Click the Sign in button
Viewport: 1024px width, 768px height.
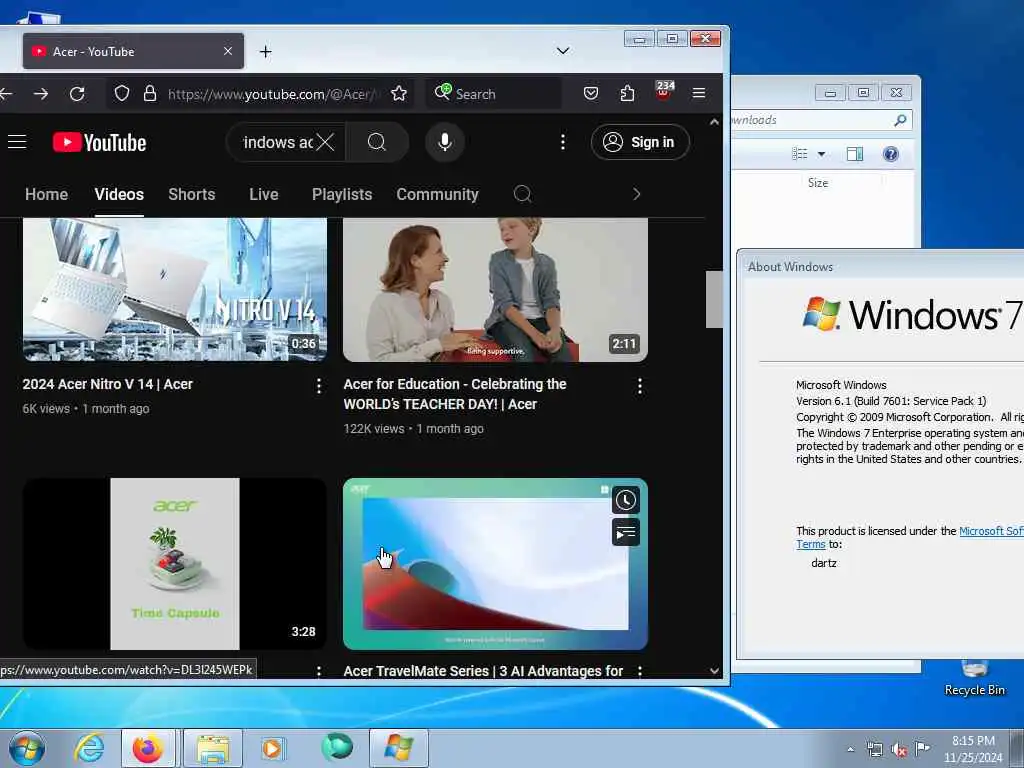[640, 142]
